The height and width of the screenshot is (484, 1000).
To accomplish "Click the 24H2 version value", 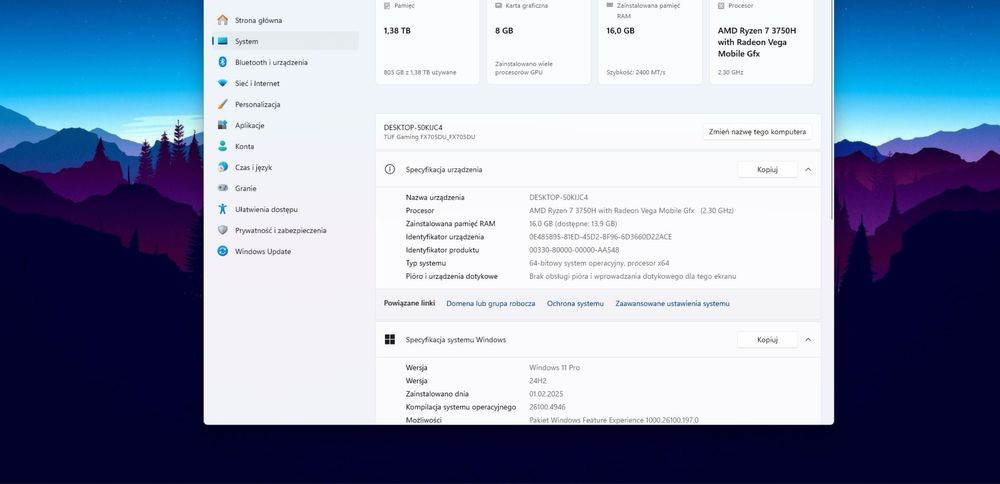I will (538, 381).
